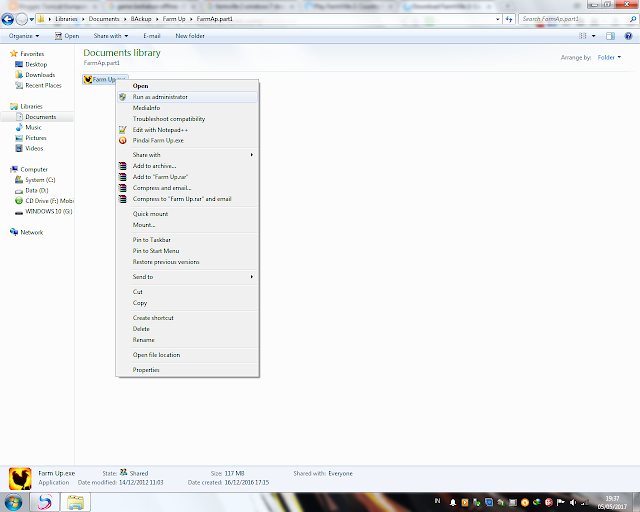Click the Change your view icon
This screenshot has height=512, width=640.
582,36
